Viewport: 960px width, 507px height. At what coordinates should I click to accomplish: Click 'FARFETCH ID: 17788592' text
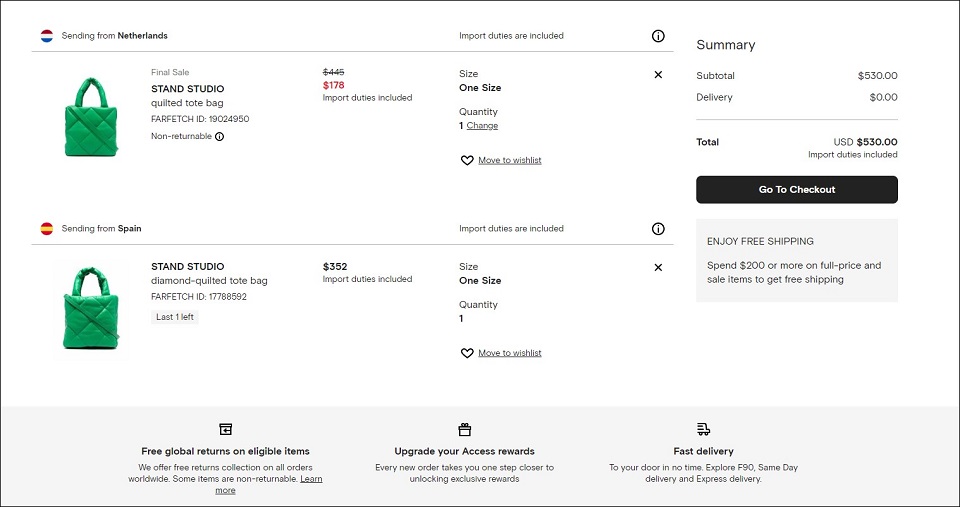199,297
